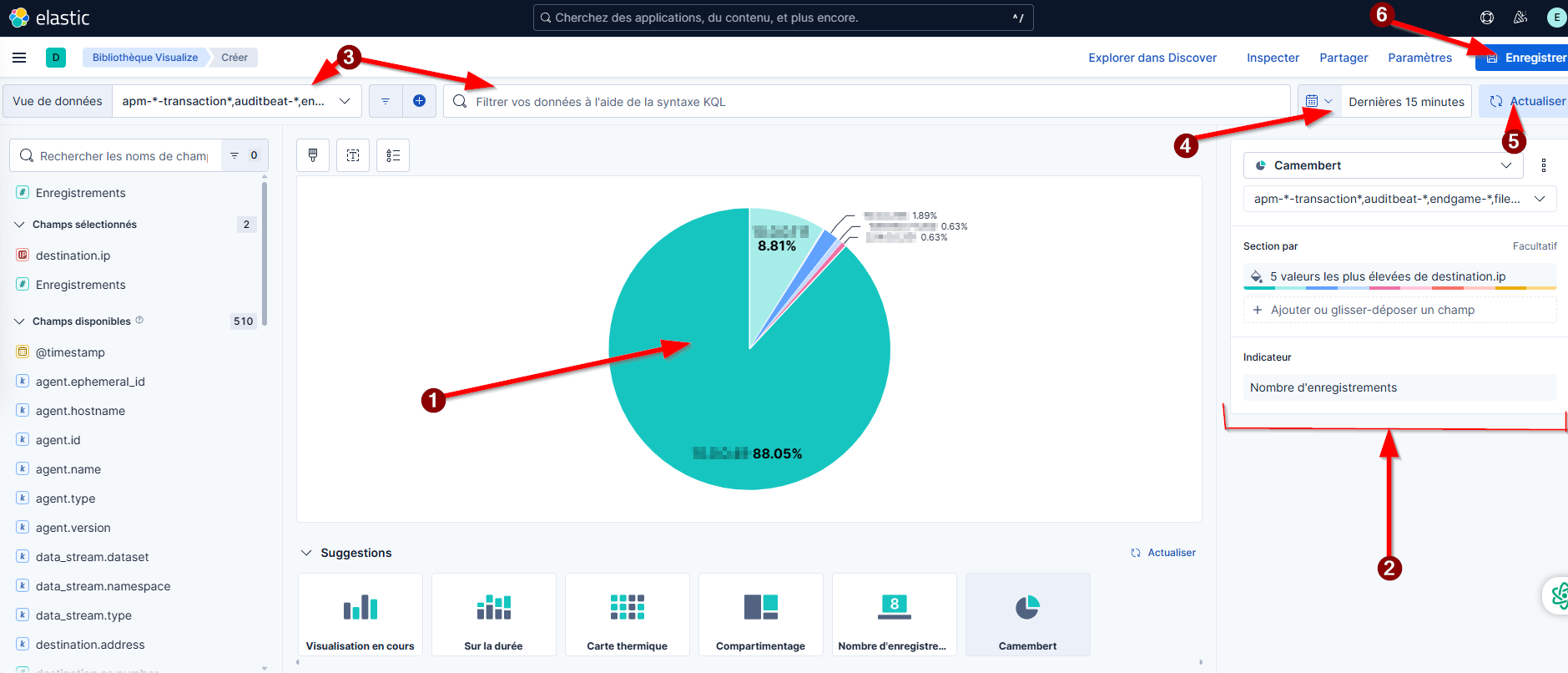Open the hamburger navigation menu

click(x=19, y=58)
